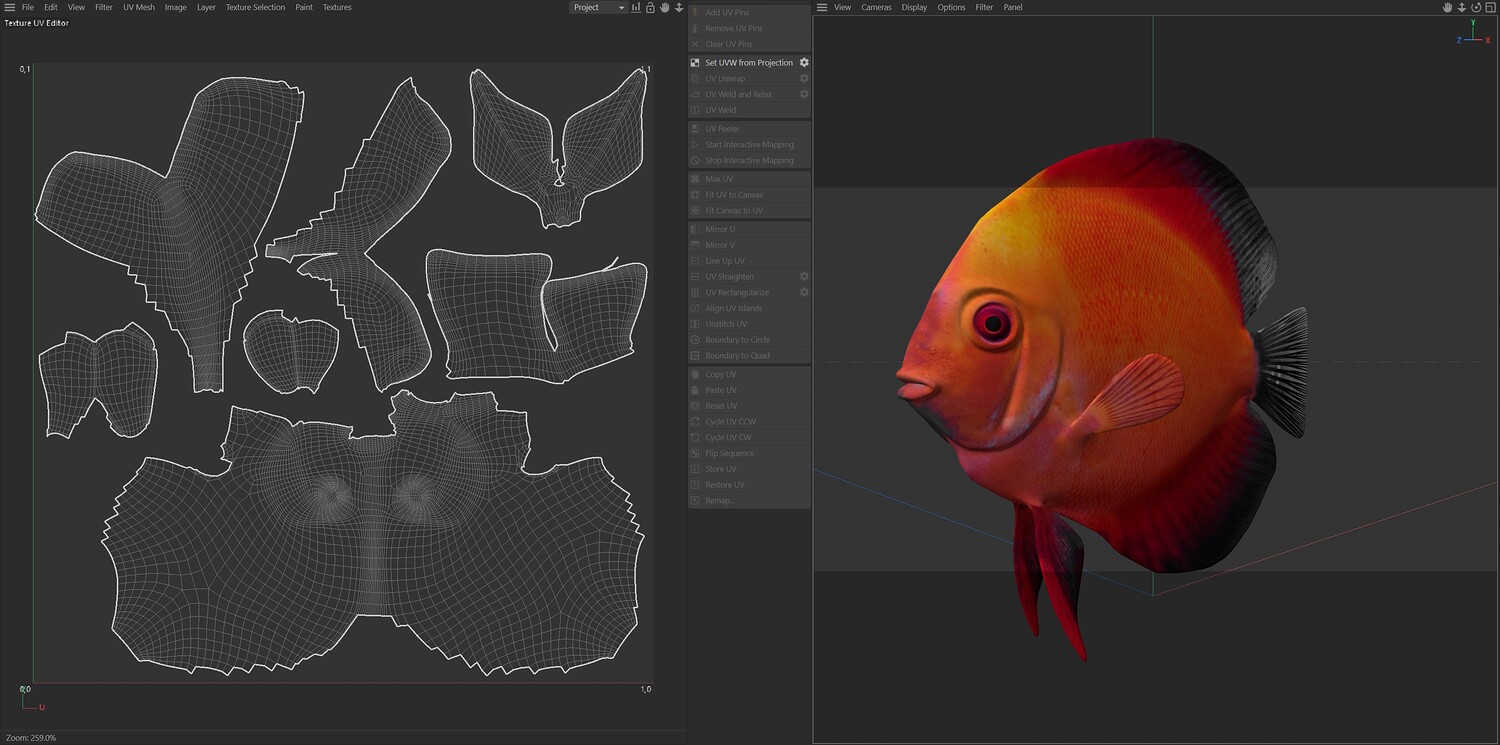Open UV Unwrap settings gear
The height and width of the screenshot is (745, 1500).
pyautogui.click(x=804, y=78)
